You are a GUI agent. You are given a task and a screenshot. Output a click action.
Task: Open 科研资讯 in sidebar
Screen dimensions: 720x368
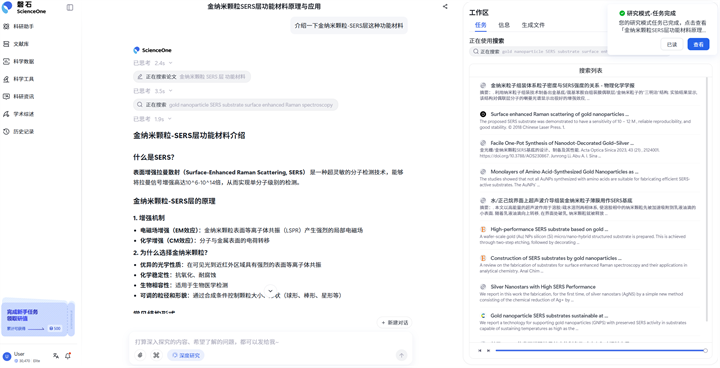(x=18, y=96)
